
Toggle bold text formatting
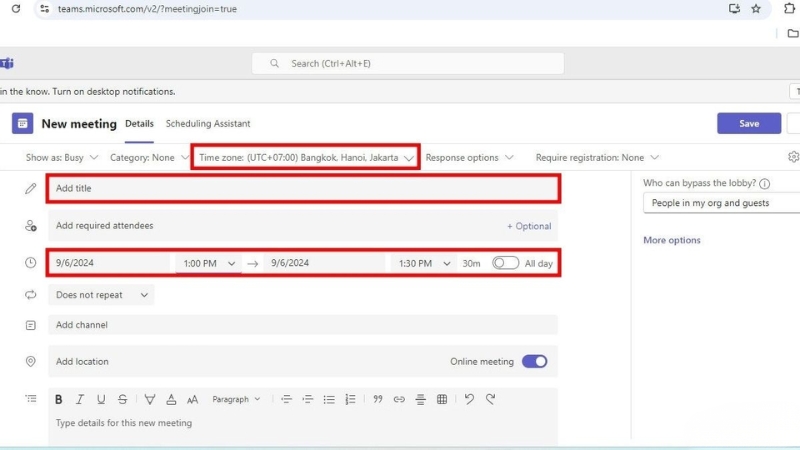click(x=59, y=399)
